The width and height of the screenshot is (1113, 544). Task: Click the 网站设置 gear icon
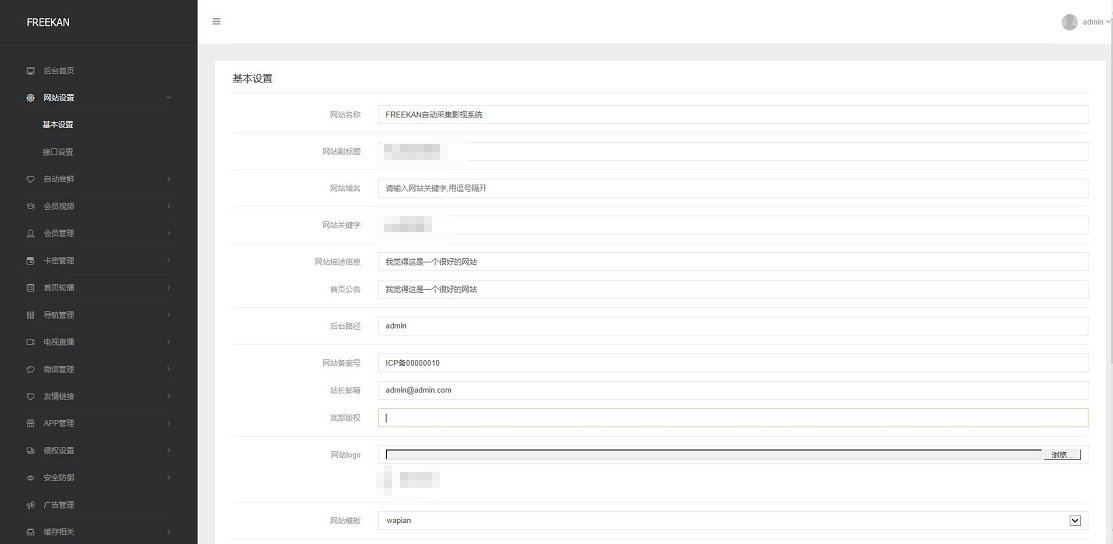pos(31,98)
